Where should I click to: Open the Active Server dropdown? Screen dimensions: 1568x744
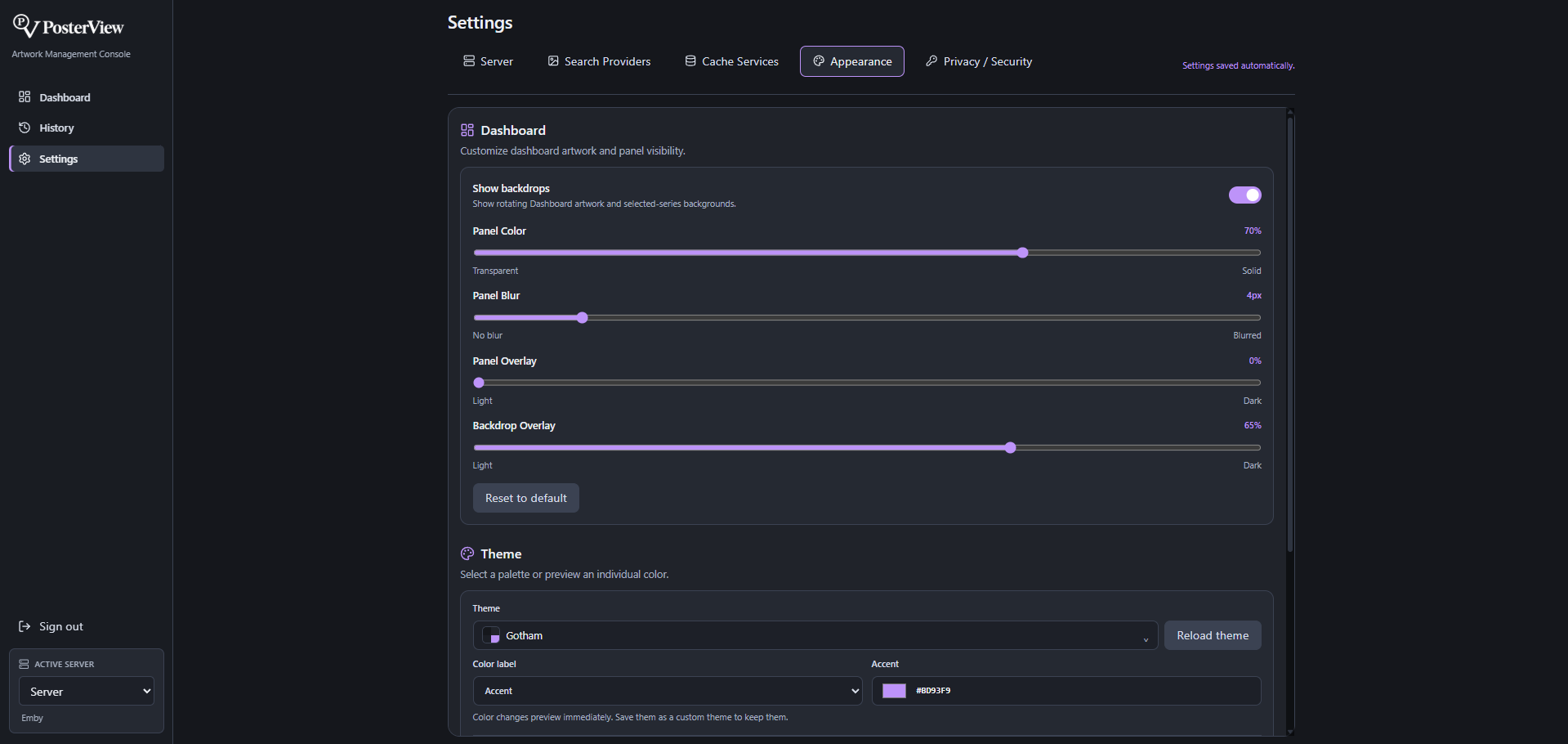point(87,691)
